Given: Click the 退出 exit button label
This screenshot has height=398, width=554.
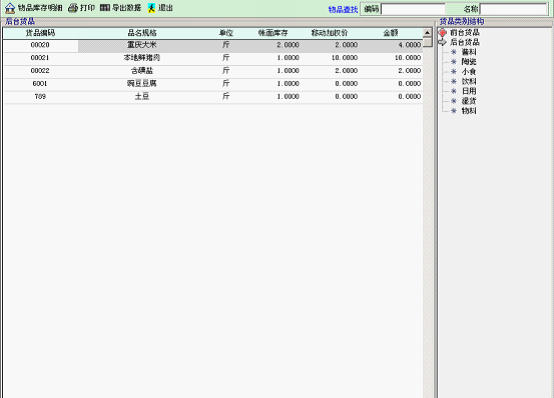Looking at the screenshot, I should point(165,8).
